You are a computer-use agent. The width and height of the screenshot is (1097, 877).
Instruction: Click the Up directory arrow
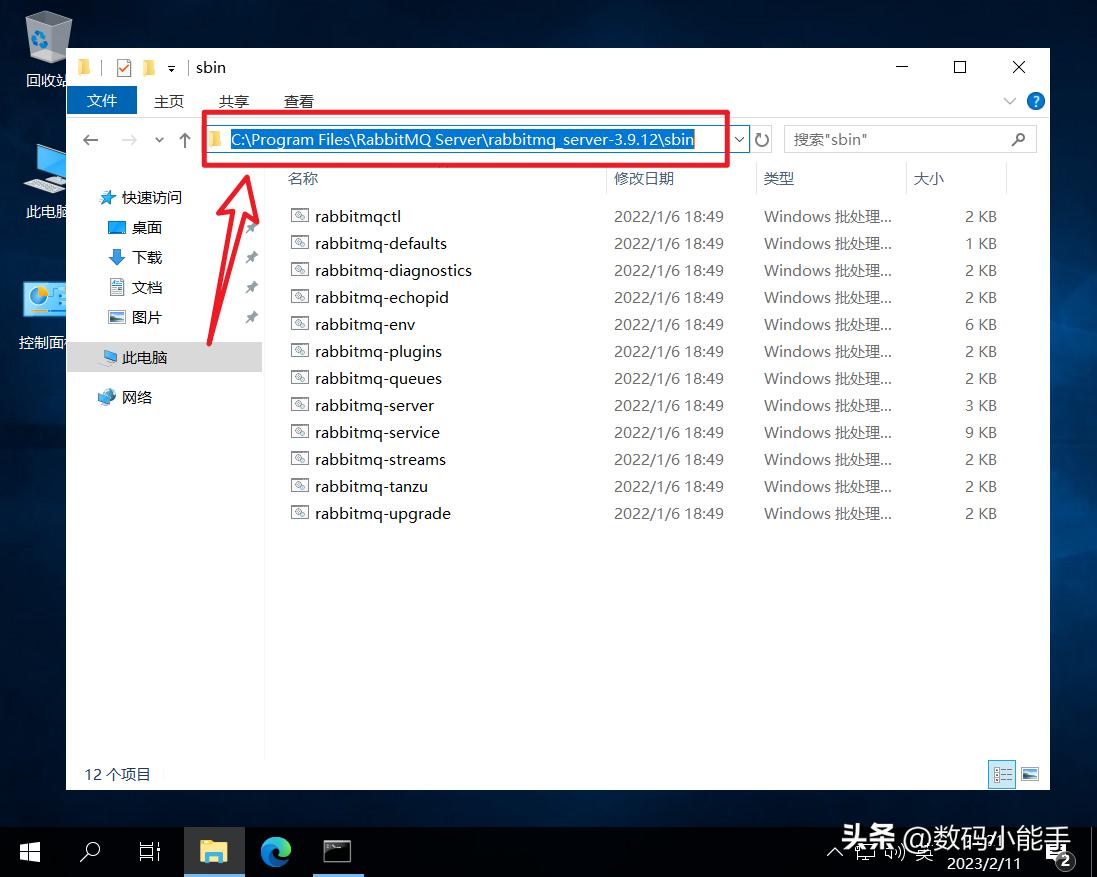184,140
